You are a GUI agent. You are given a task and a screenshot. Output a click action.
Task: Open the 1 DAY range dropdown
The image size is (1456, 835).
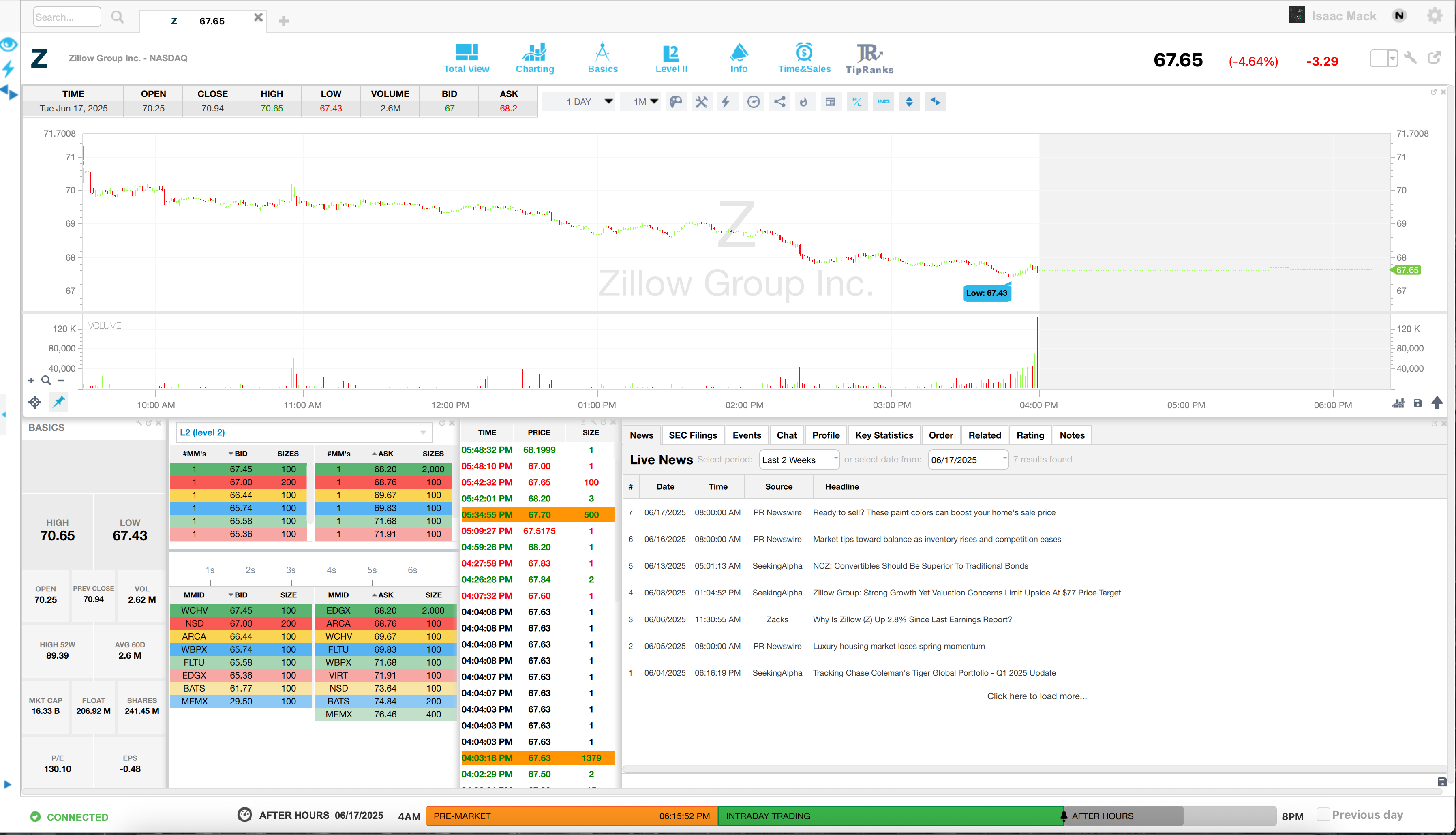pyautogui.click(x=579, y=102)
